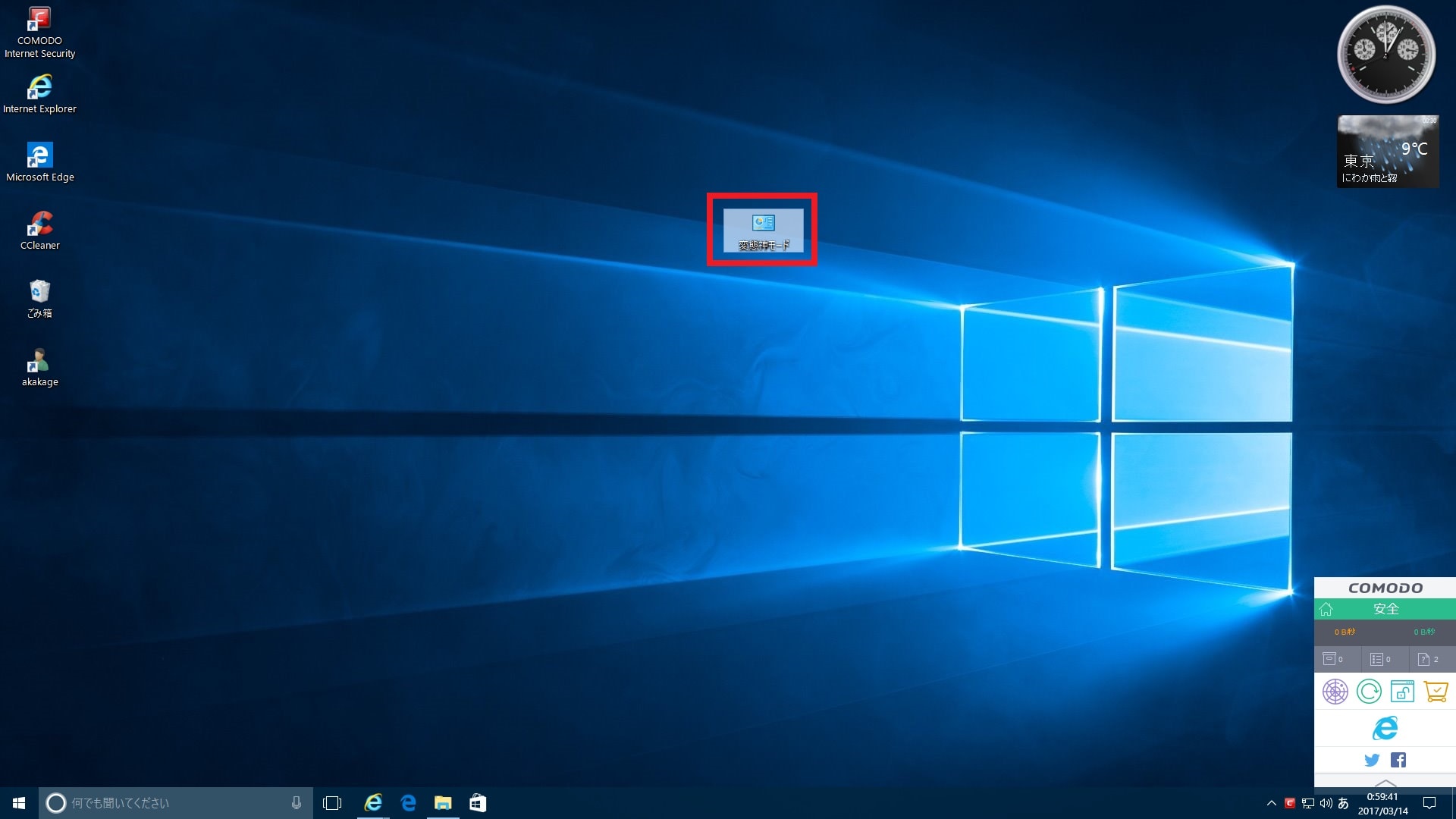
Task: Launch Microsoft Edge from the taskbar
Action: click(408, 802)
